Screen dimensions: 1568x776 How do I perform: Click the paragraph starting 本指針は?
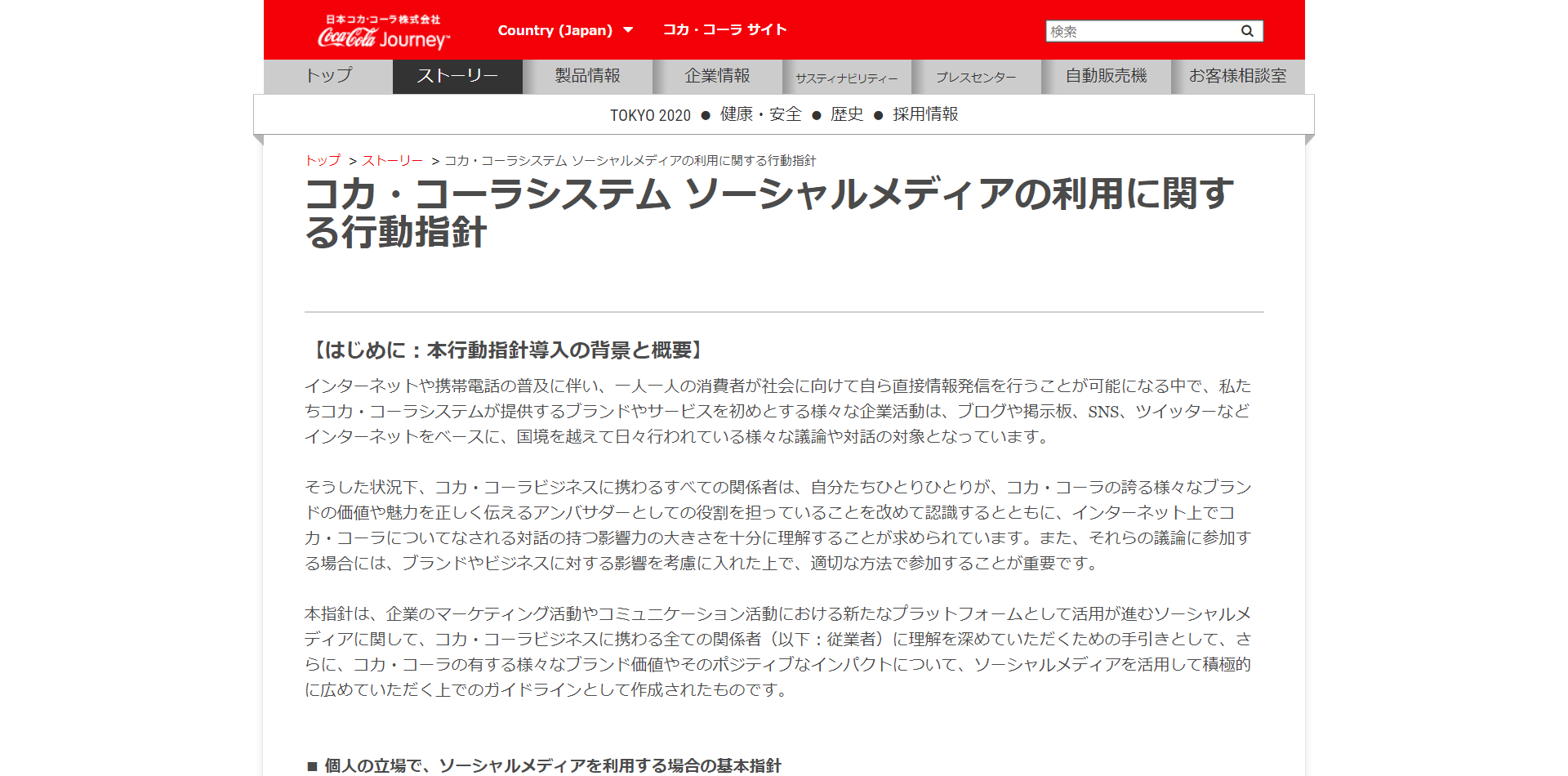(x=778, y=652)
